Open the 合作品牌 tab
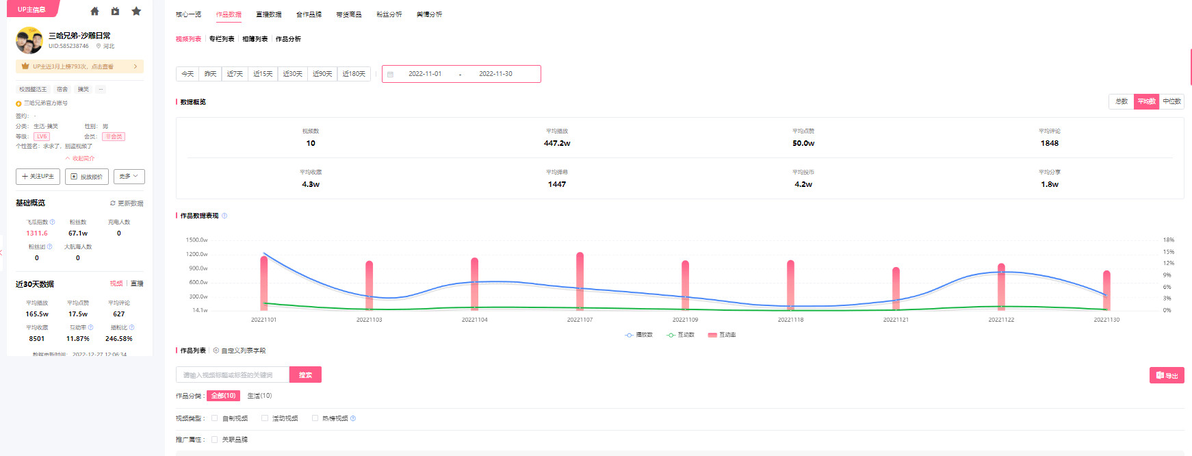 coord(309,14)
